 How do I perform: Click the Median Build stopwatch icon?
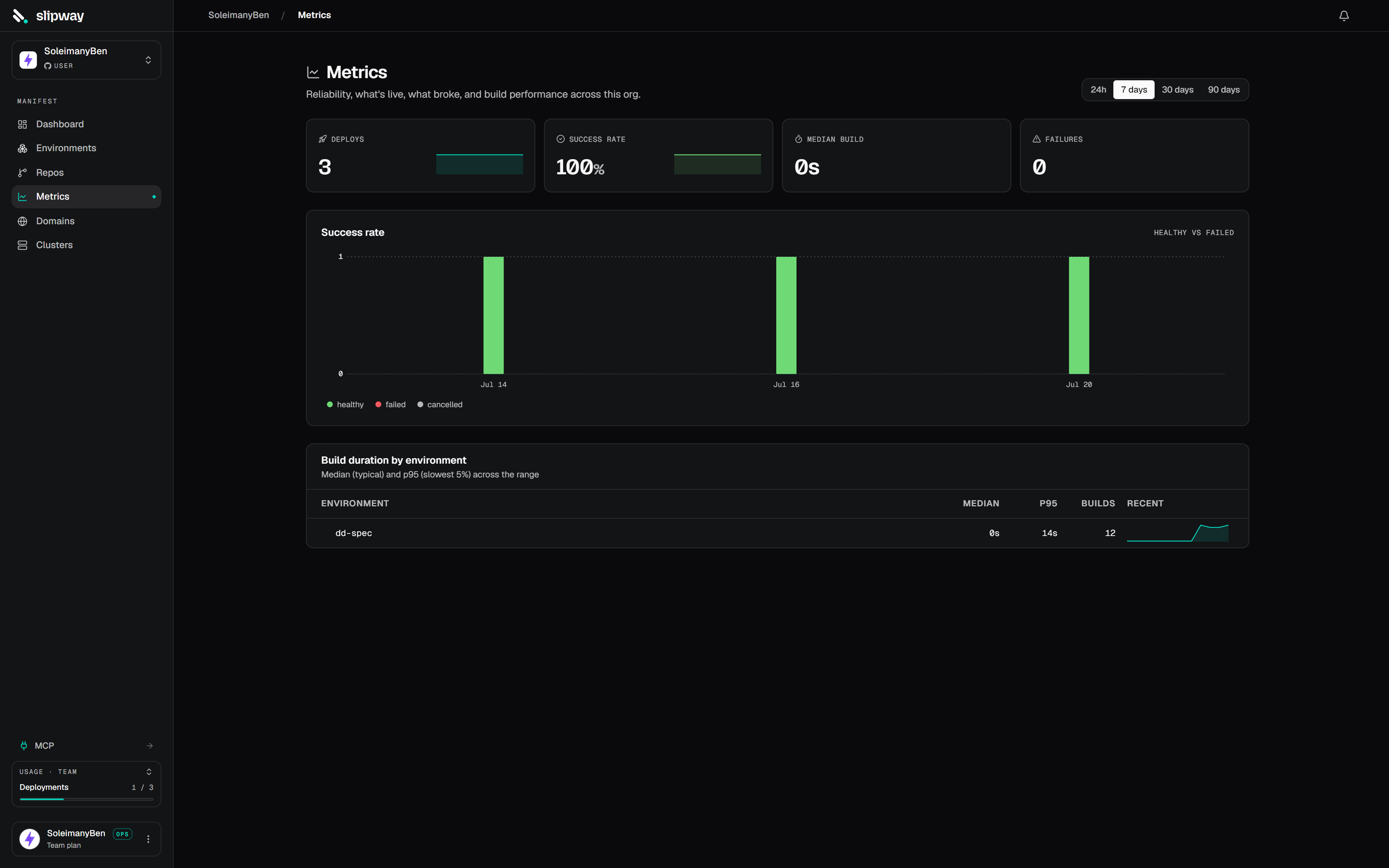pos(798,139)
